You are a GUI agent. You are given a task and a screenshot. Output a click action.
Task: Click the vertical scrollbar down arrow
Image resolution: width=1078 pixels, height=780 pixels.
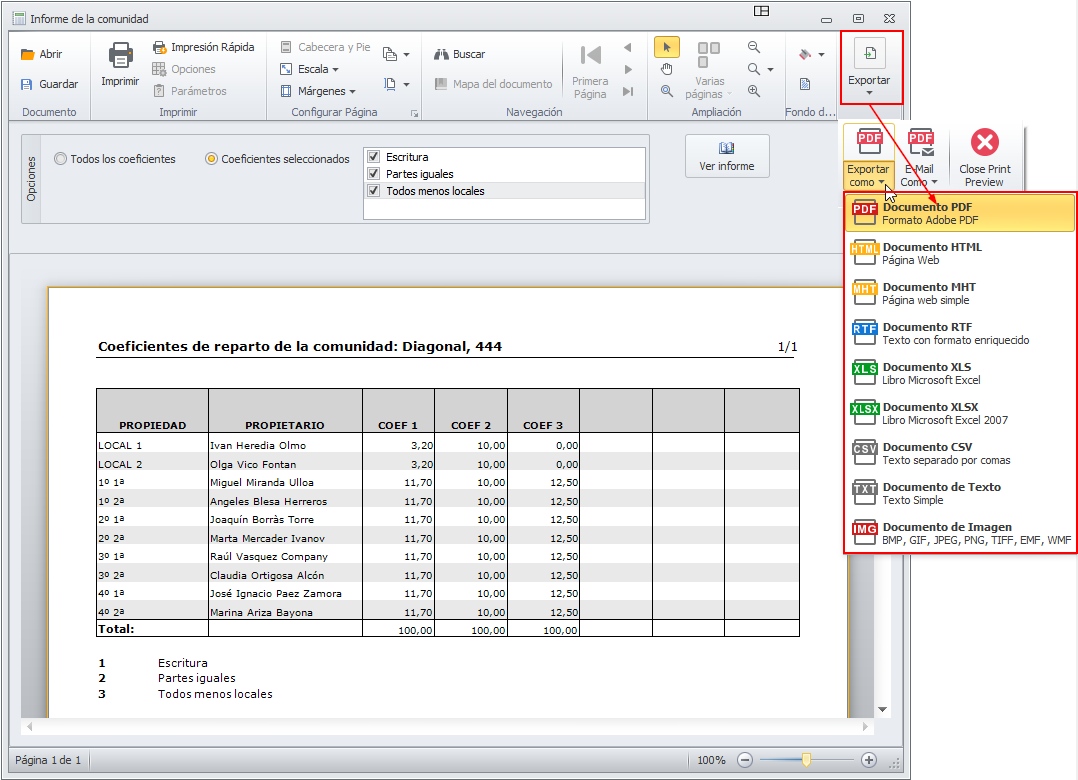tap(882, 709)
